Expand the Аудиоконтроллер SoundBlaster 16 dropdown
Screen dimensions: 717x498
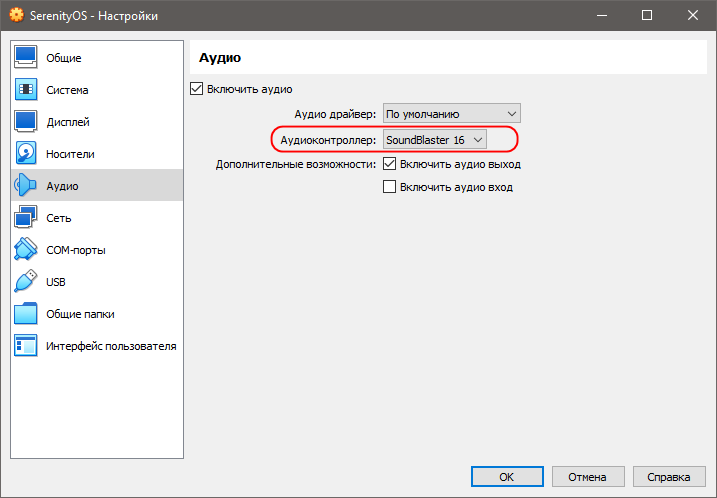coord(434,140)
